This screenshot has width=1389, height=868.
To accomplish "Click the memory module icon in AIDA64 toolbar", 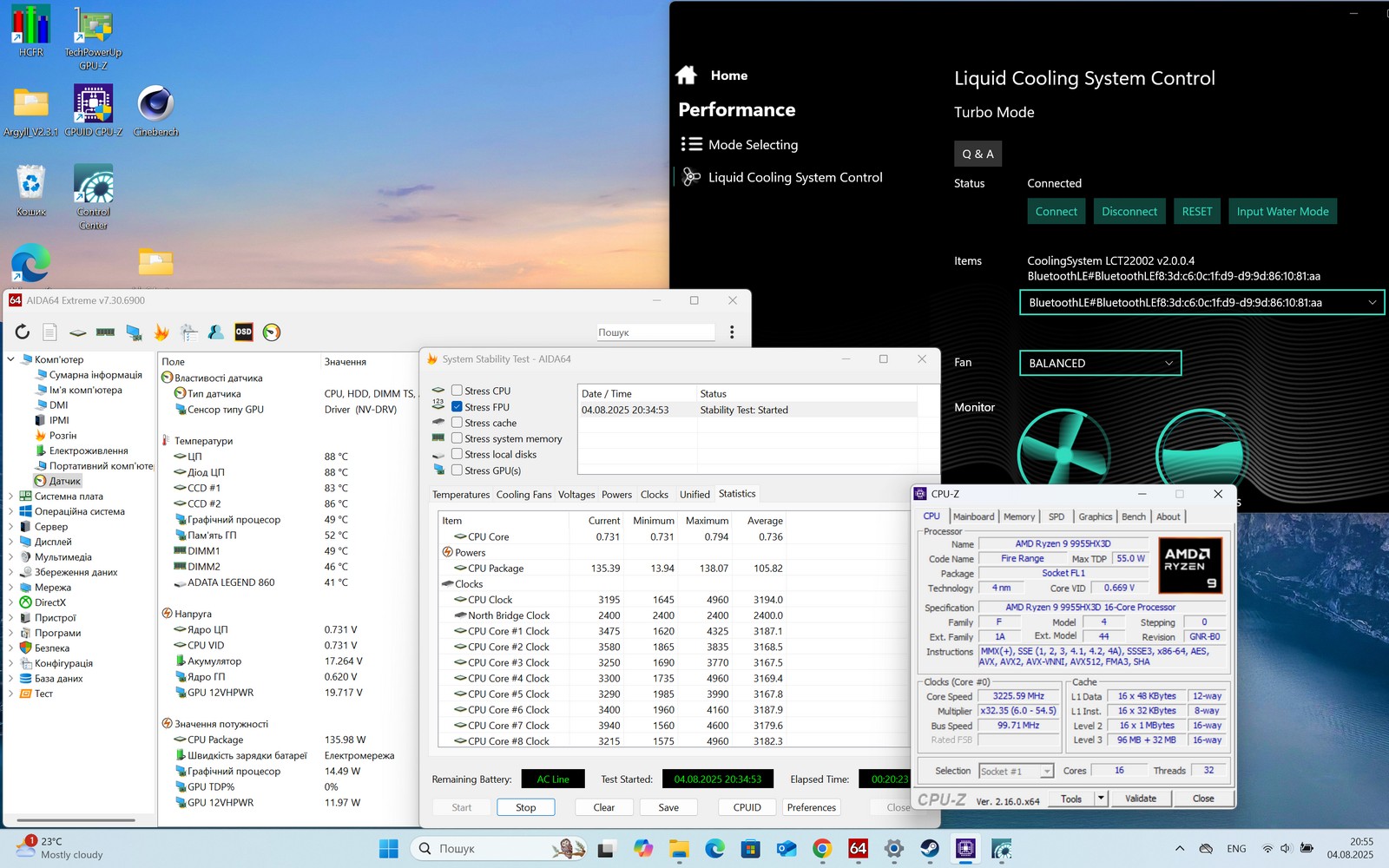I will click(105, 332).
